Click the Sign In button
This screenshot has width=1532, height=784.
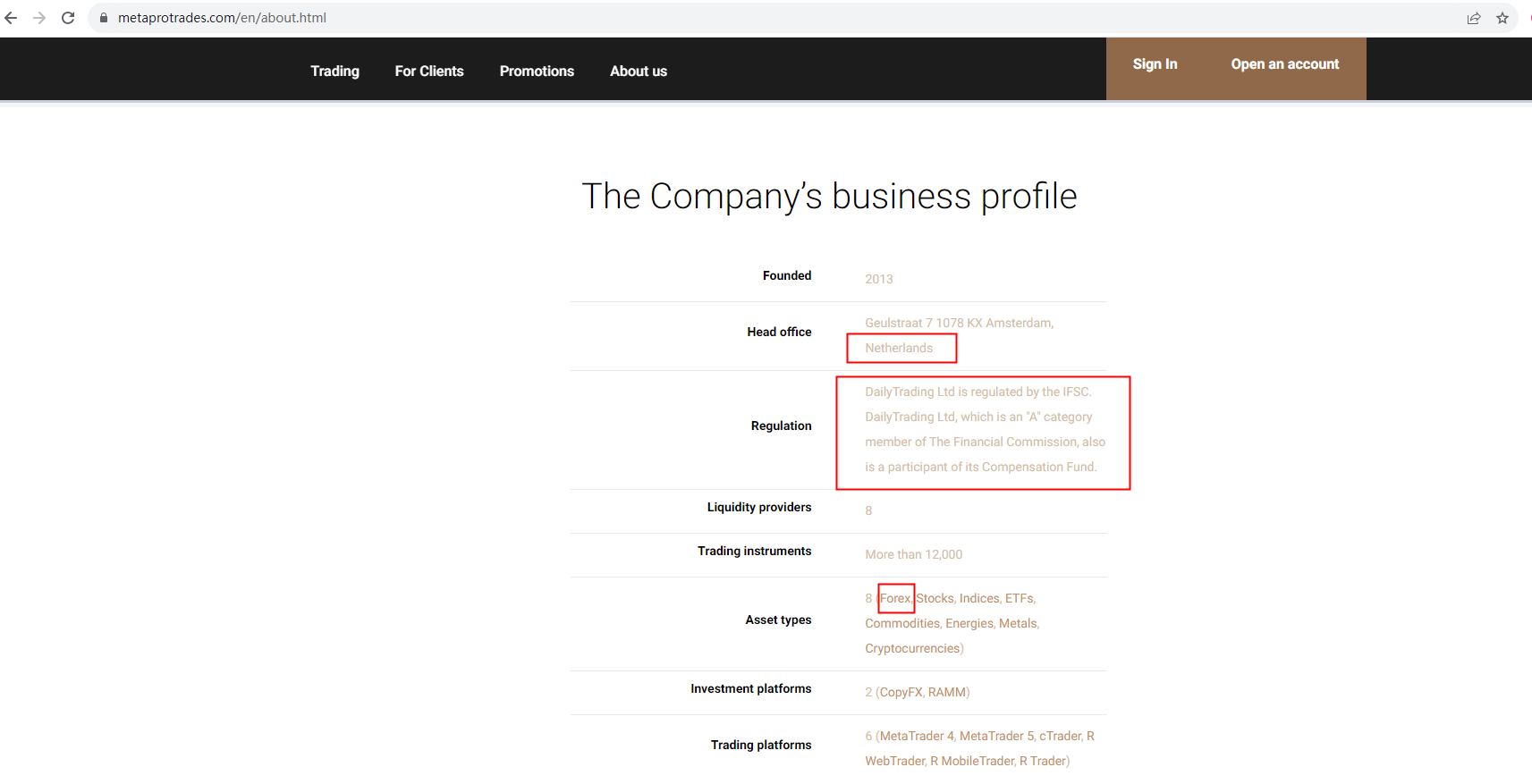[x=1155, y=64]
